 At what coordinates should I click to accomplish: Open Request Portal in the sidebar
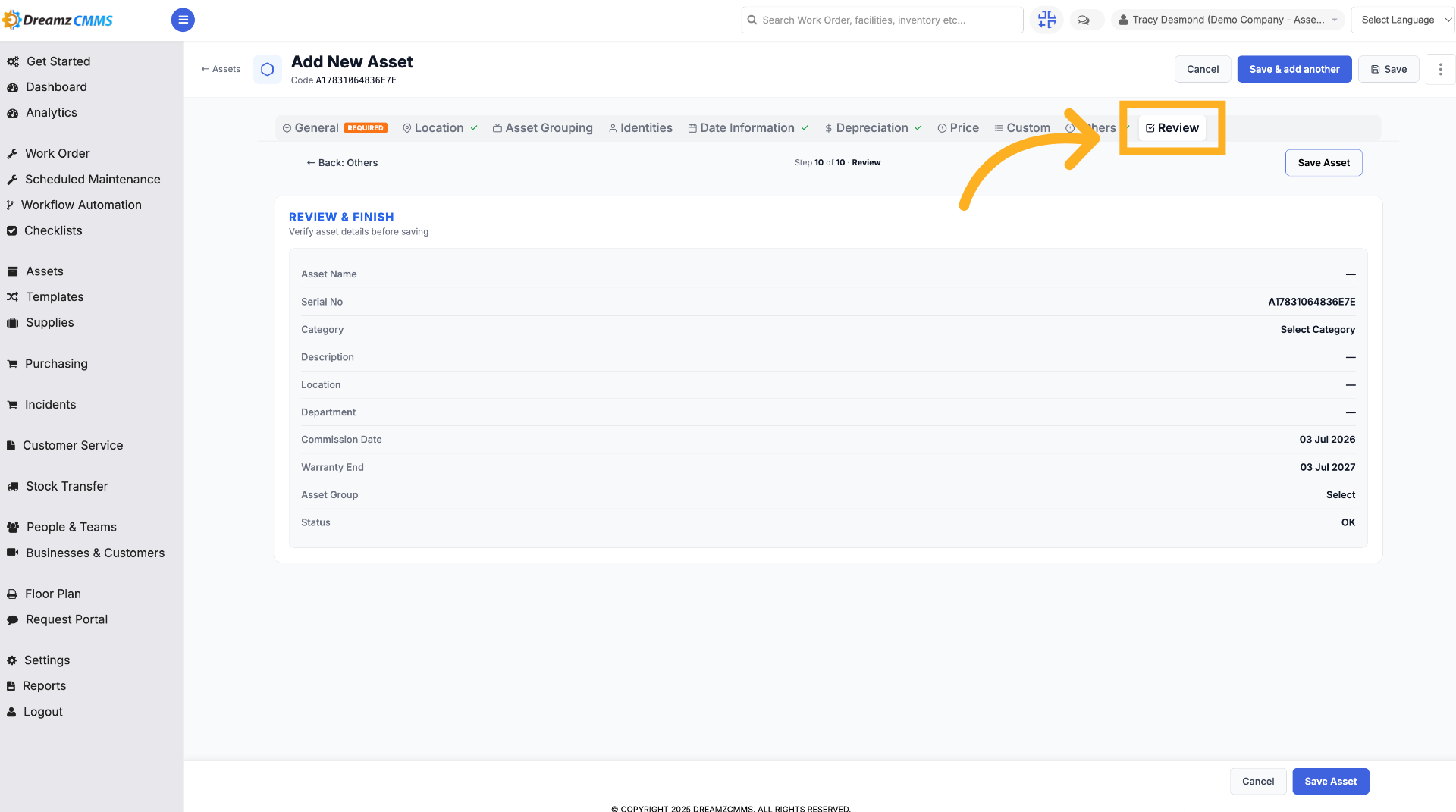point(57,620)
